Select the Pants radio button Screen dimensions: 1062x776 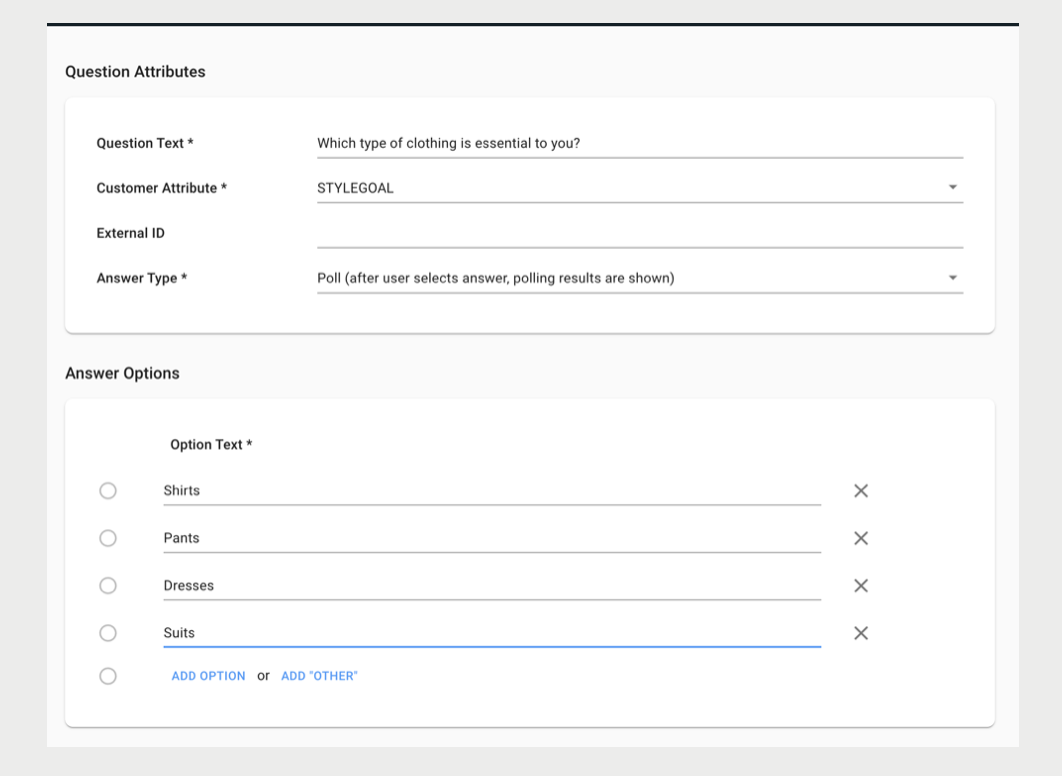tap(108, 538)
